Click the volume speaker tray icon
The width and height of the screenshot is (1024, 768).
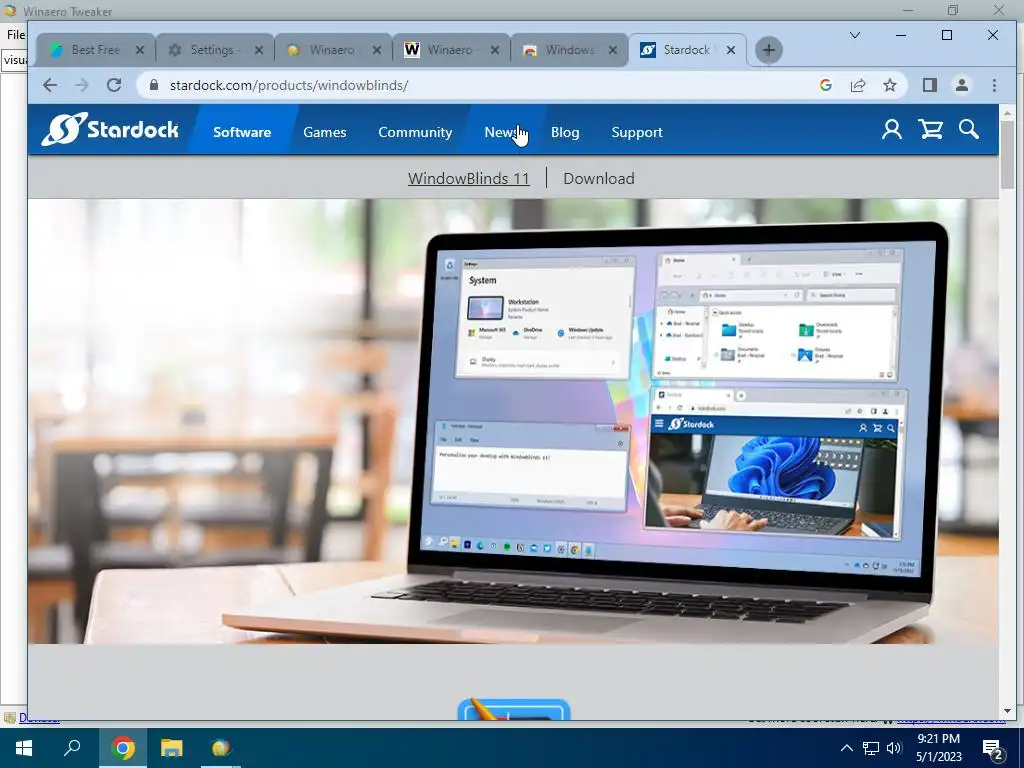pyautogui.click(x=894, y=748)
